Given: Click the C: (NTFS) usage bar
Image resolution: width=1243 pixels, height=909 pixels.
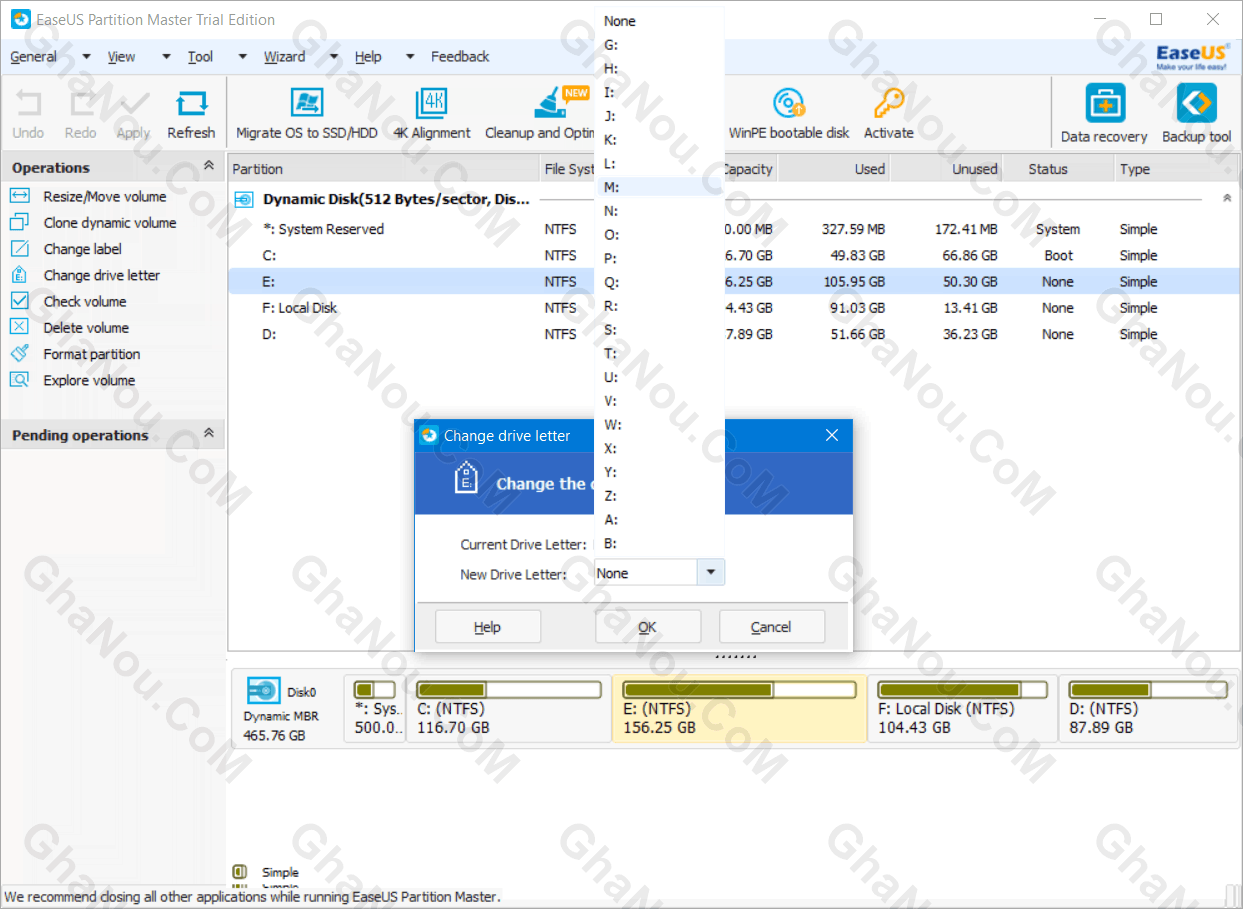Looking at the screenshot, I should 510,690.
